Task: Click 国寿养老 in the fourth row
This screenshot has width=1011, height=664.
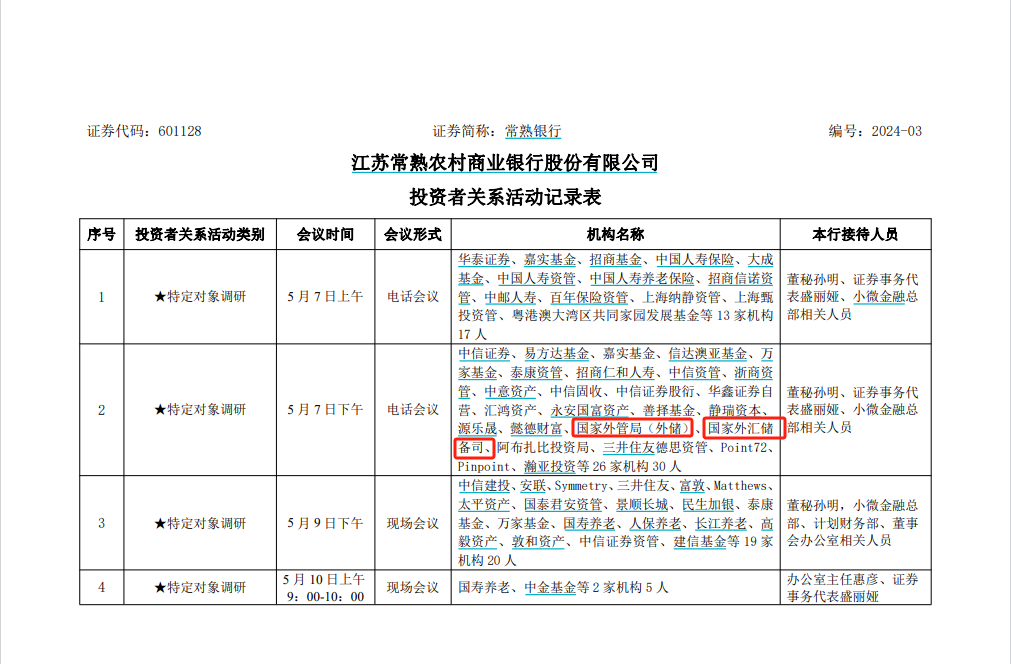Action: coord(484,587)
